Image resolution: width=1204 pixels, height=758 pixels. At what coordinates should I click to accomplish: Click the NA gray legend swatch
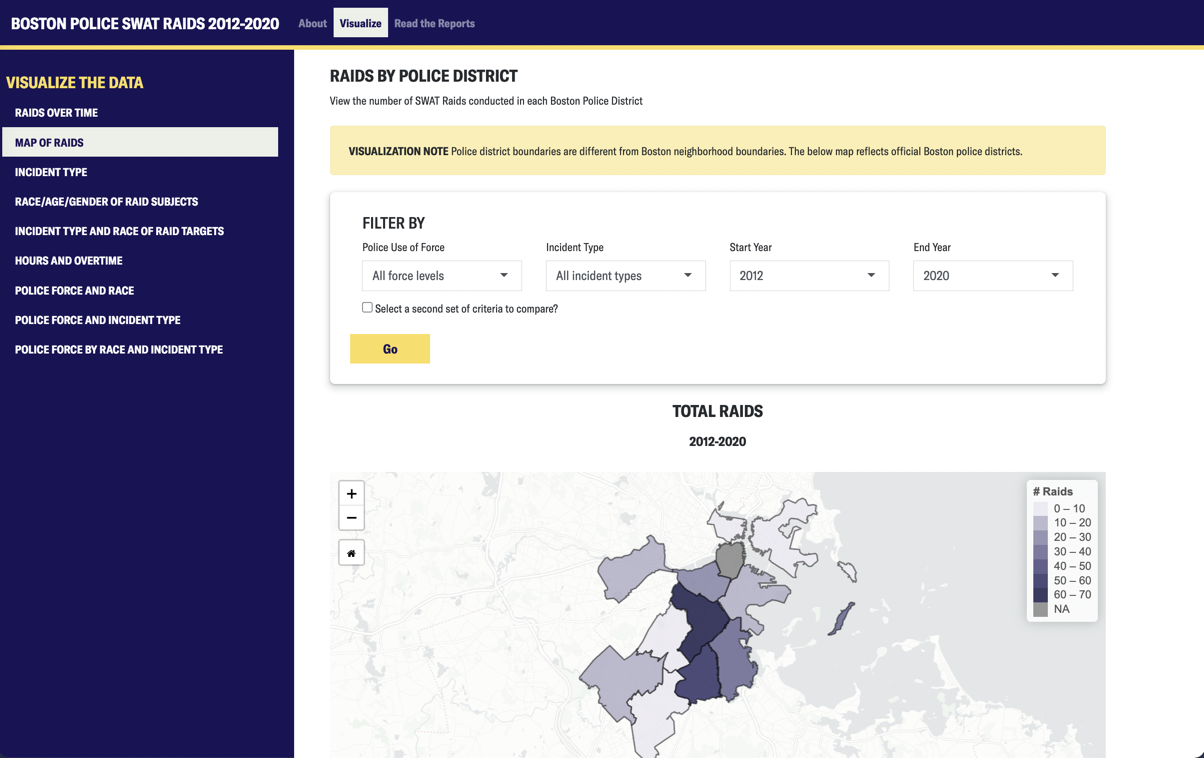tap(1040, 609)
